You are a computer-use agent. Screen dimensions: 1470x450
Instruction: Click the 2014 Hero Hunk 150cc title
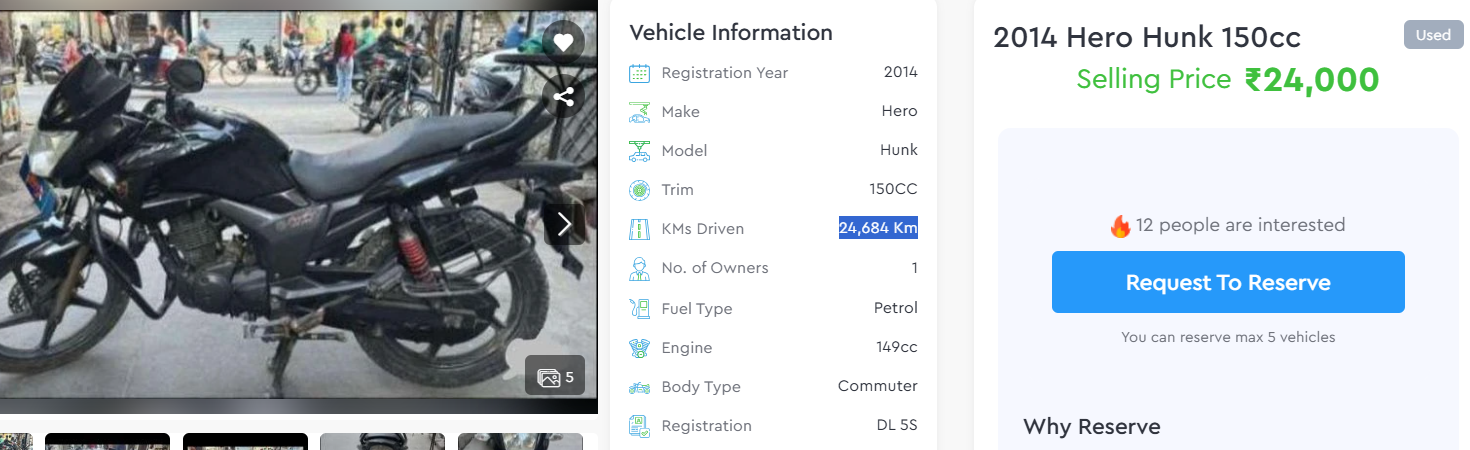1147,38
